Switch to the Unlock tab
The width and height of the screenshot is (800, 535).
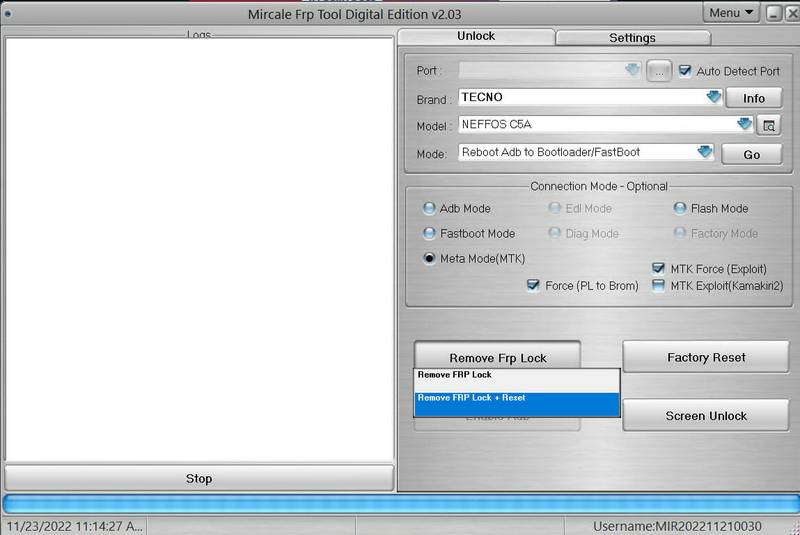476,36
